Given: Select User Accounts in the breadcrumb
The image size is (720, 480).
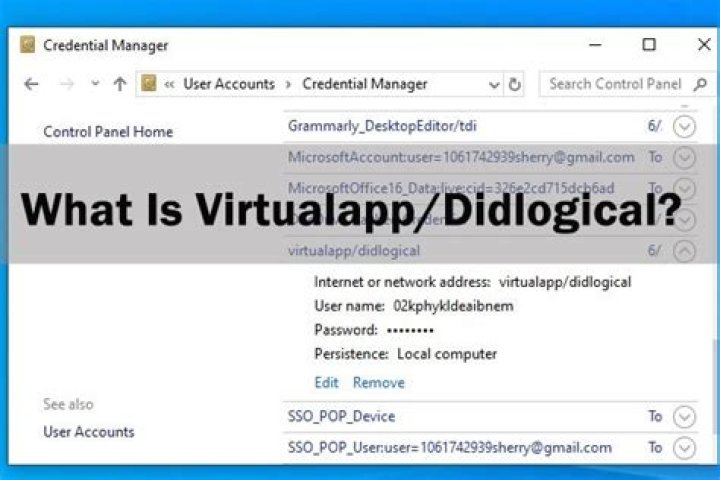Looking at the screenshot, I should coord(229,84).
